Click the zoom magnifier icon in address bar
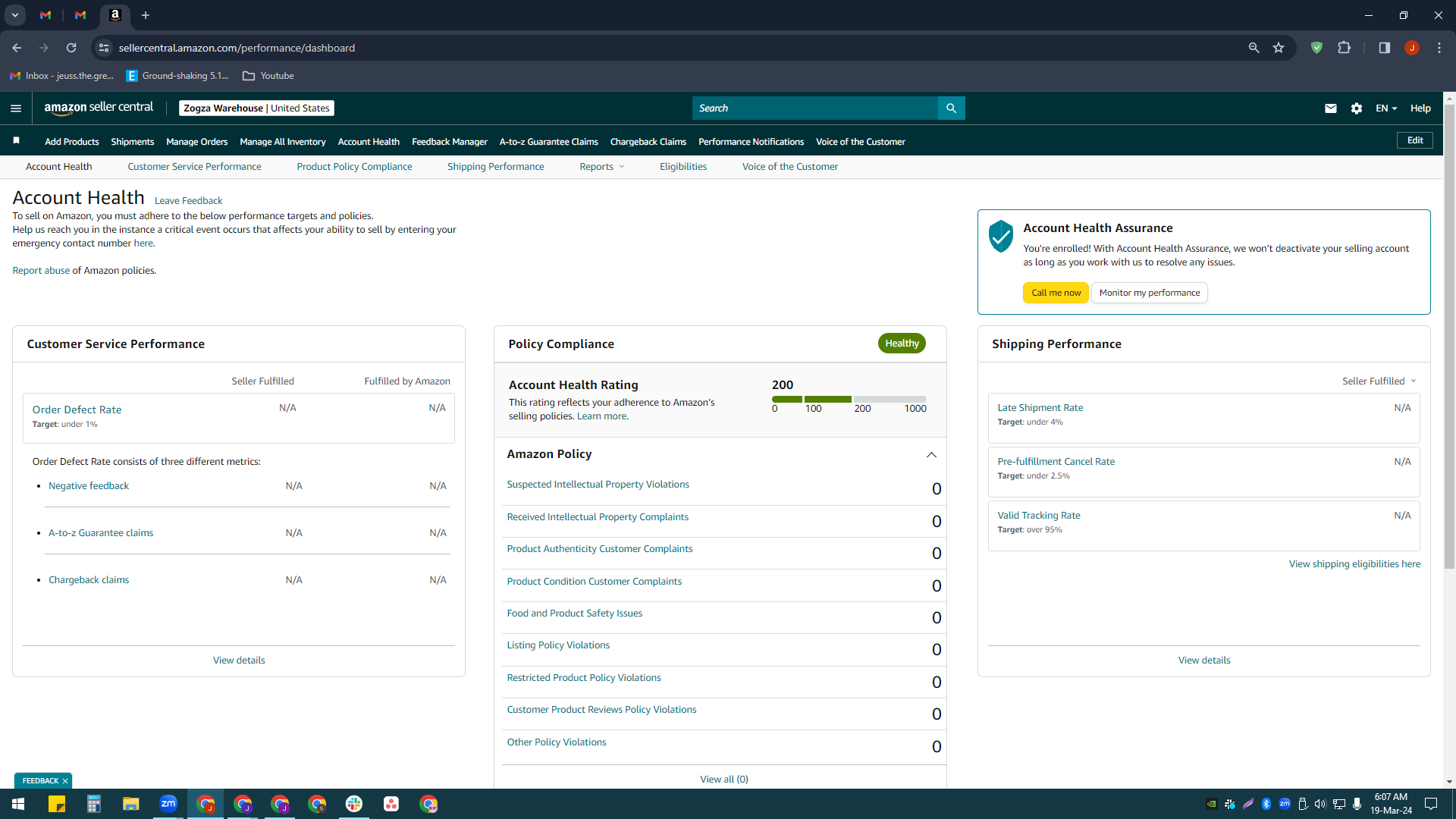The height and width of the screenshot is (819, 1456). [1254, 48]
